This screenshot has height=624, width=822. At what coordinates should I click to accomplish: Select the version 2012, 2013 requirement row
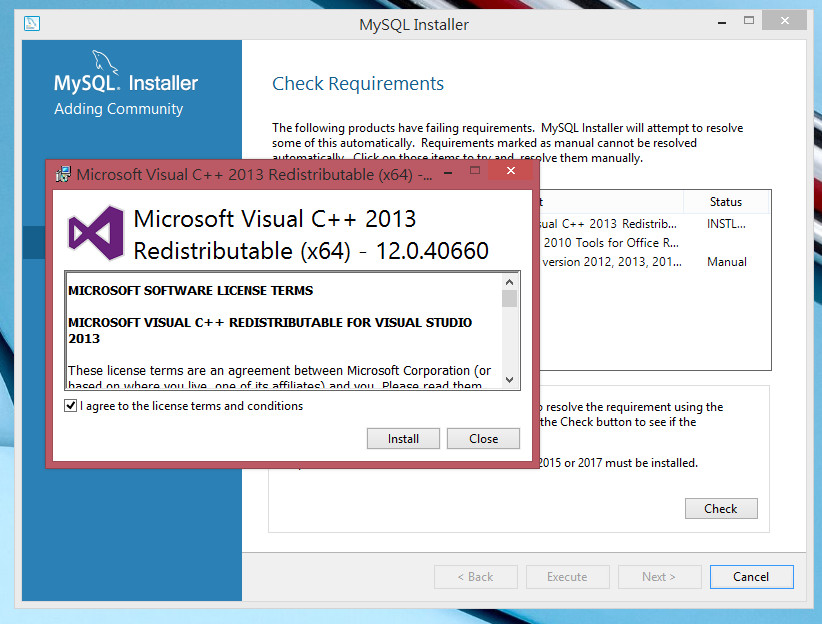tap(653, 262)
